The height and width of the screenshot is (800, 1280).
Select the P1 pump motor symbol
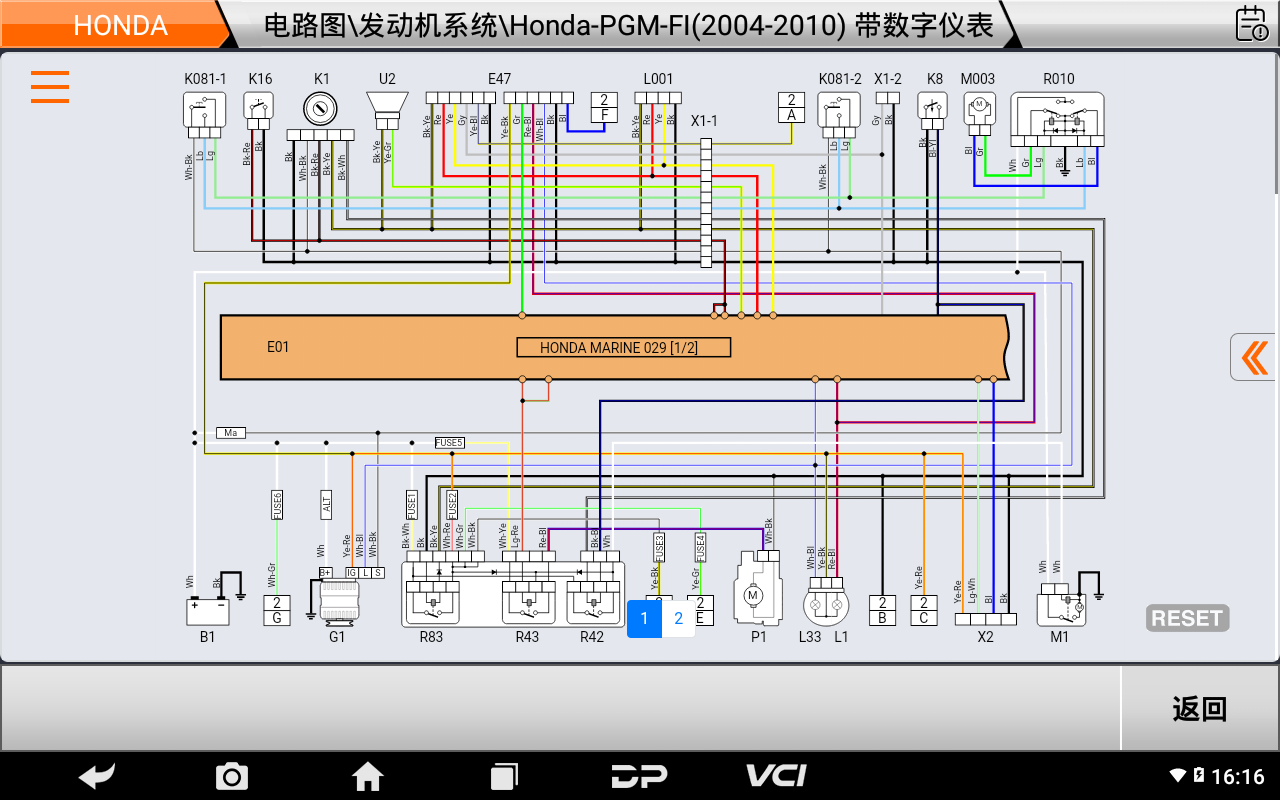(x=756, y=587)
